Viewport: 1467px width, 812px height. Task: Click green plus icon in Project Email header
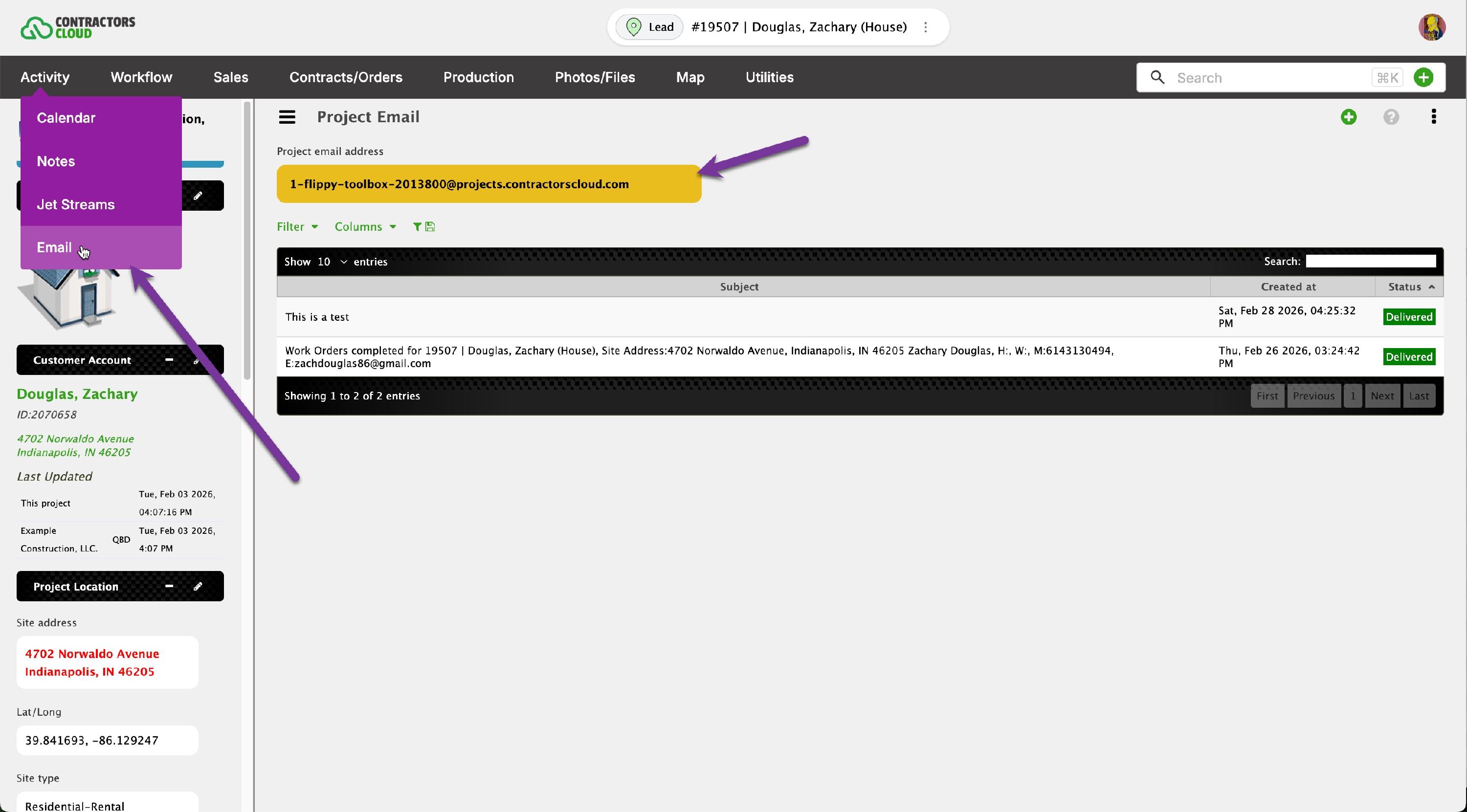[x=1348, y=117]
